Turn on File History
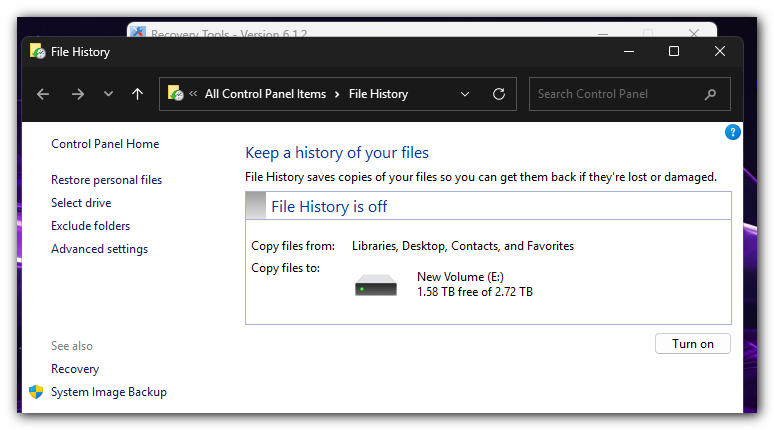Viewport: 774px width, 430px height. tap(692, 344)
